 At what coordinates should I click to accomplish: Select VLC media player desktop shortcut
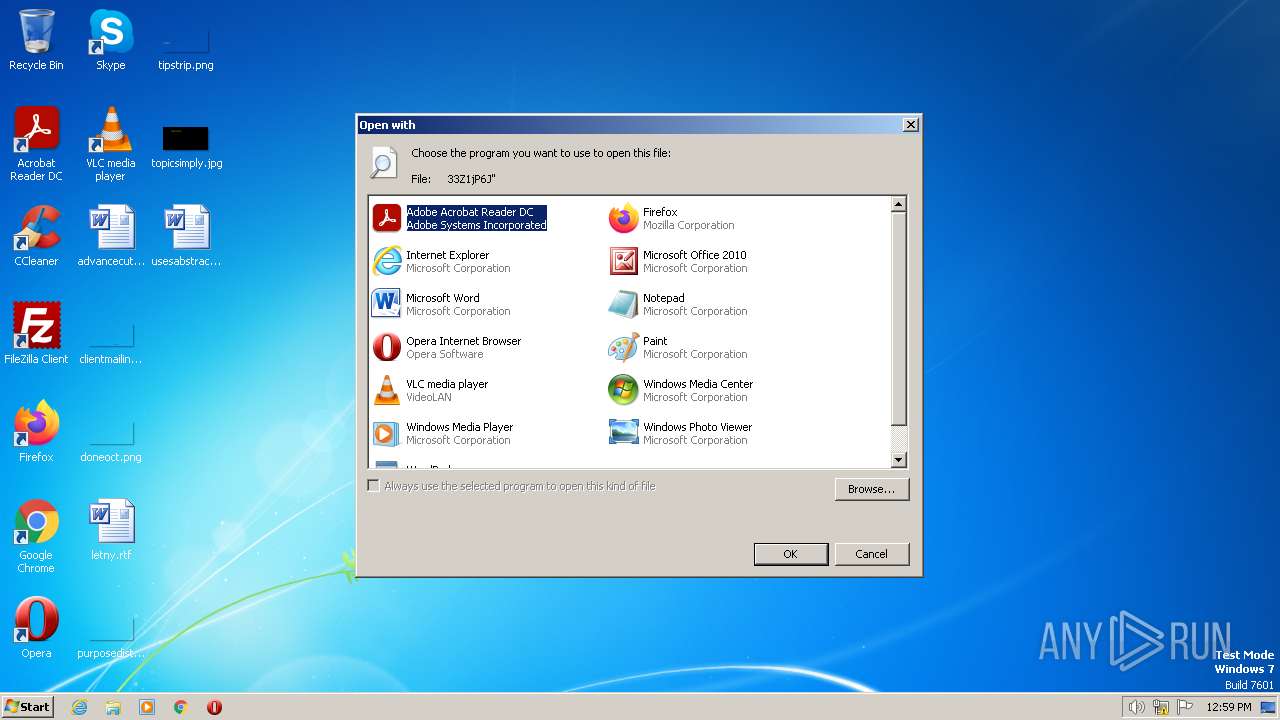[x=110, y=143]
